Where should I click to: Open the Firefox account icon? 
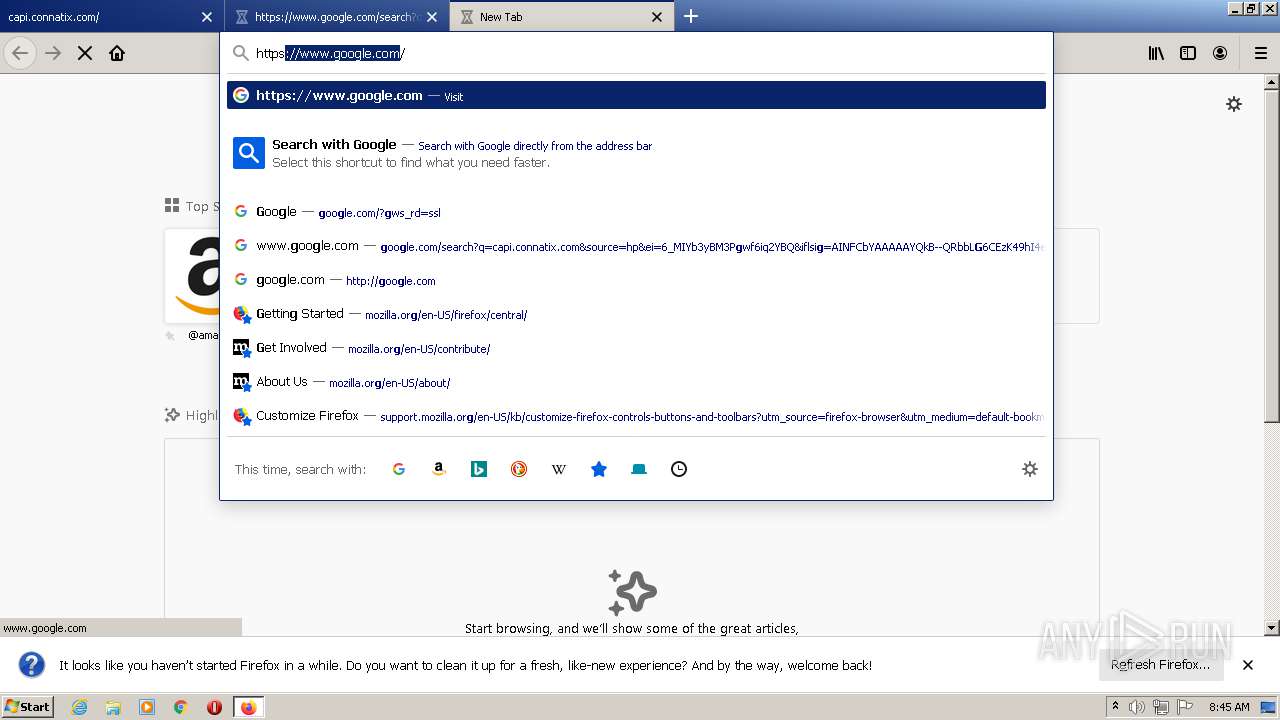click(x=1220, y=53)
